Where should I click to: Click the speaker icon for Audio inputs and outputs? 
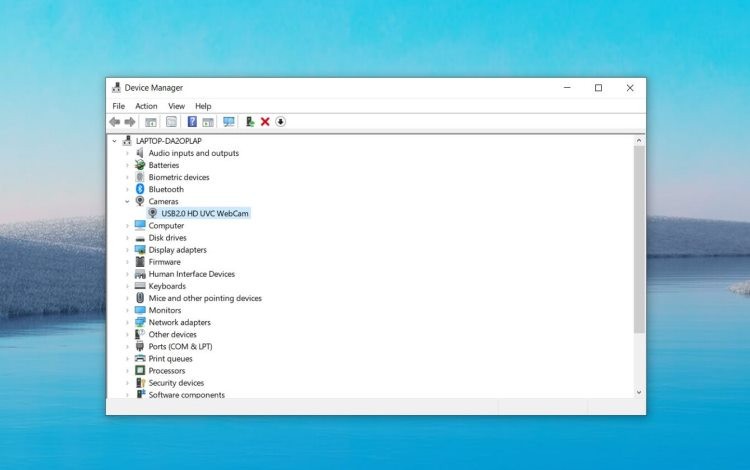(x=140, y=153)
